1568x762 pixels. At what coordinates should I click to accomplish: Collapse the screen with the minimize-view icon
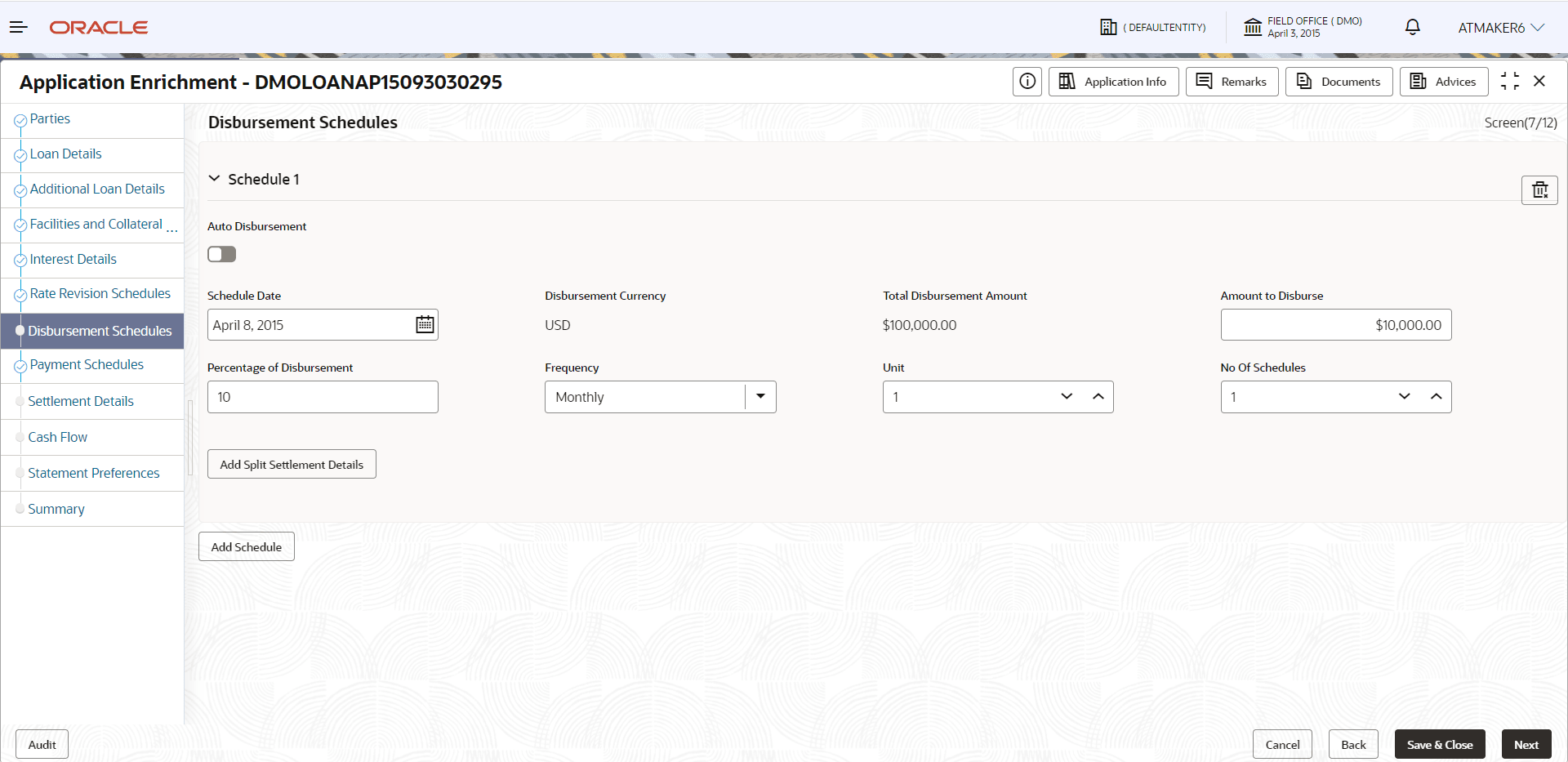tap(1510, 82)
